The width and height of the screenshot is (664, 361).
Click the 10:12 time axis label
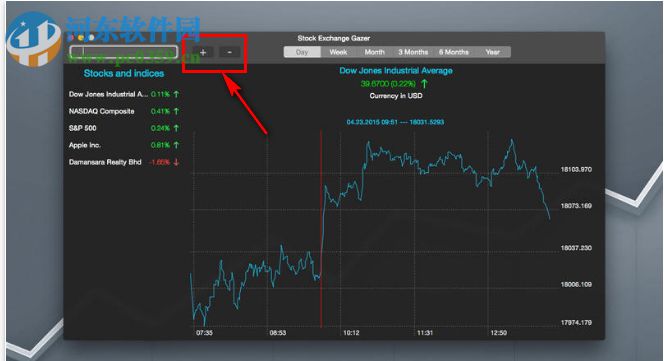351,333
